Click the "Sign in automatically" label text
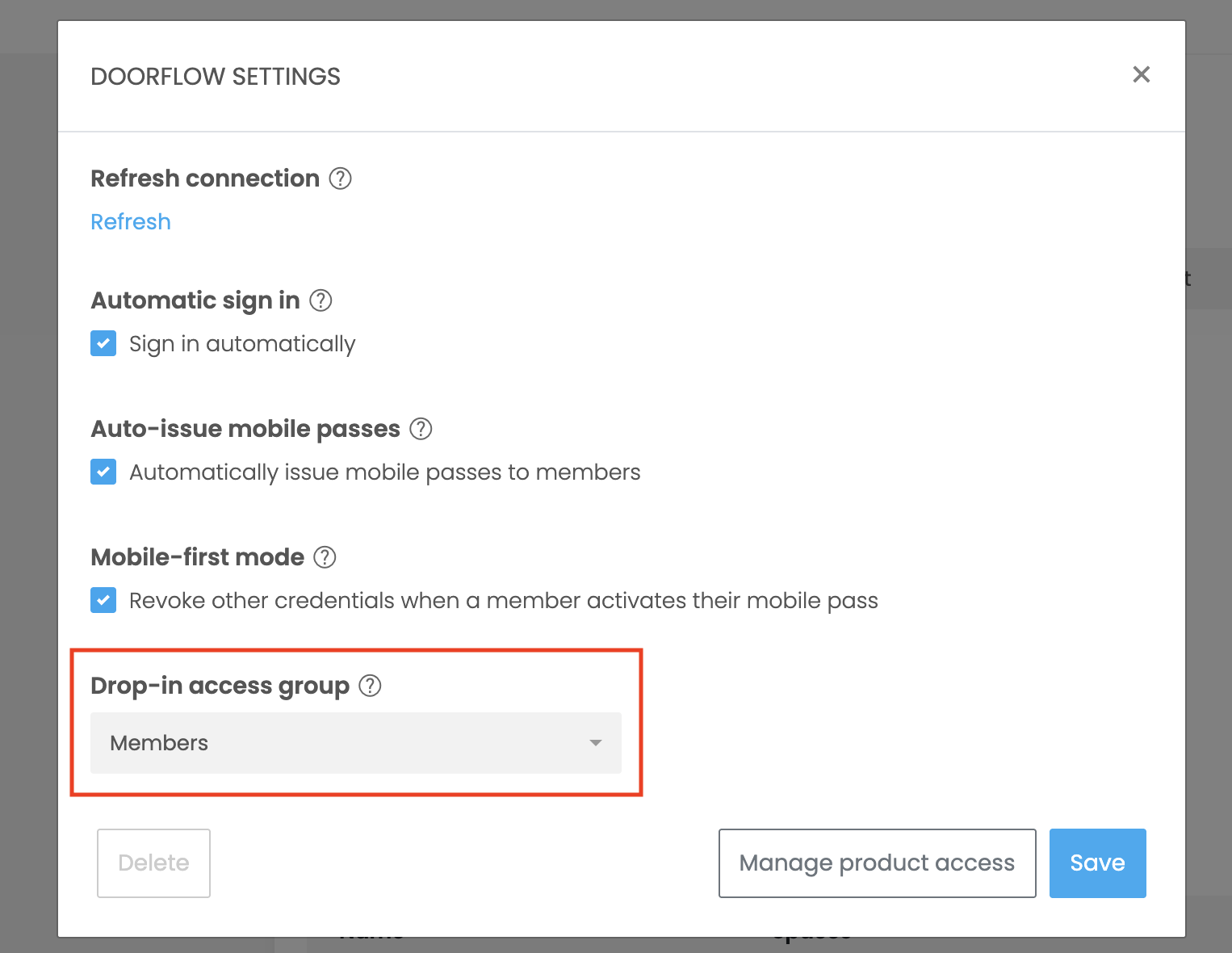This screenshot has width=1232, height=953. point(242,344)
